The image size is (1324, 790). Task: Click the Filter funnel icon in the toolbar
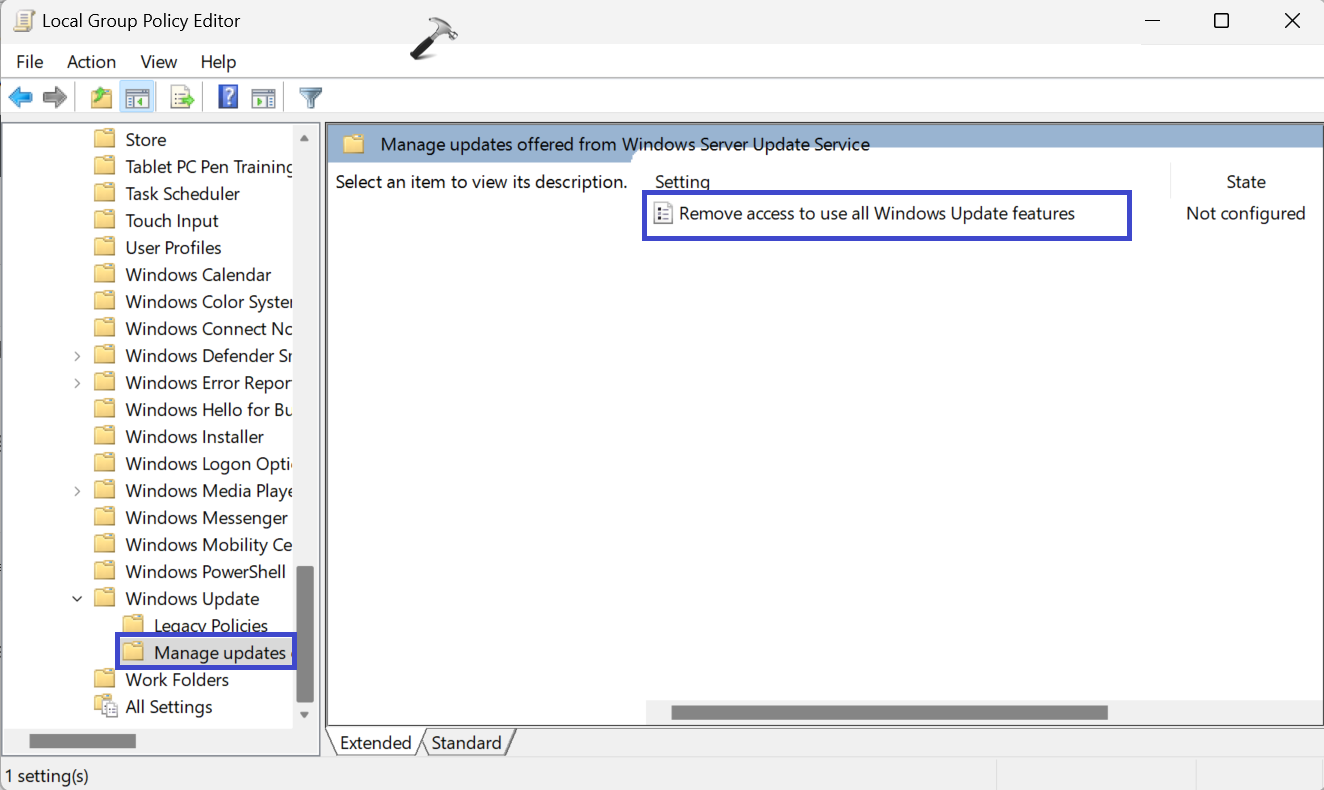[311, 97]
